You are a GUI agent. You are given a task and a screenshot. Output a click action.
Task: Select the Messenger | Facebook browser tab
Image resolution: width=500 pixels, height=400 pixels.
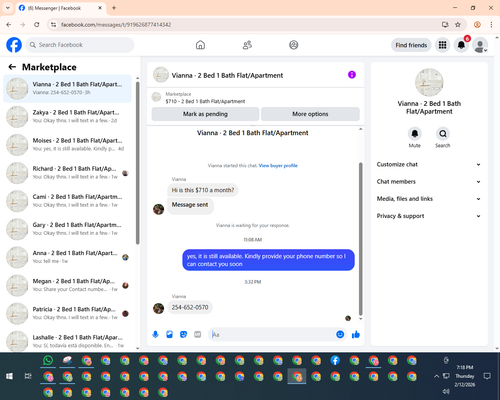pyautogui.click(x=61, y=8)
